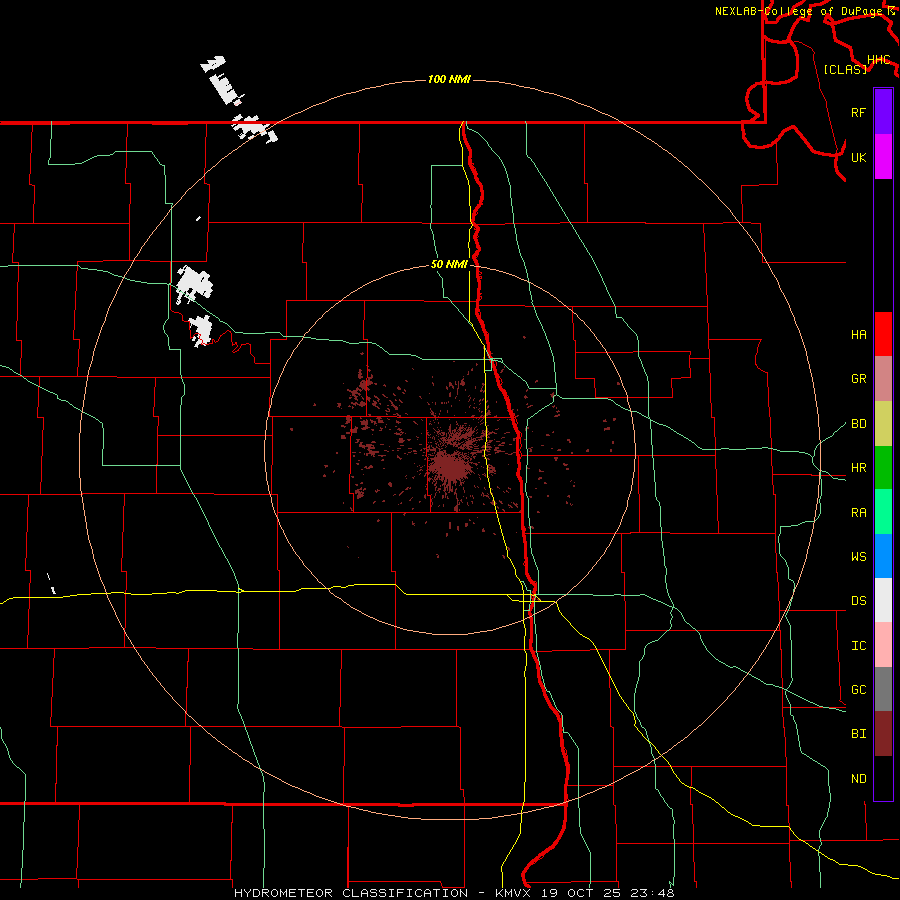Click the ND black legend swatch
This screenshot has height=900, width=900.
(883, 778)
